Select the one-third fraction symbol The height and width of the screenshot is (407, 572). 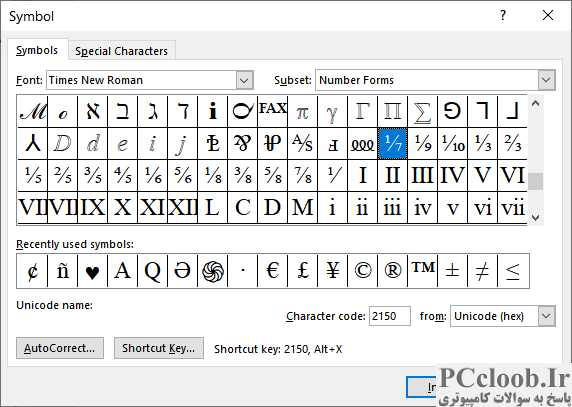[483, 143]
